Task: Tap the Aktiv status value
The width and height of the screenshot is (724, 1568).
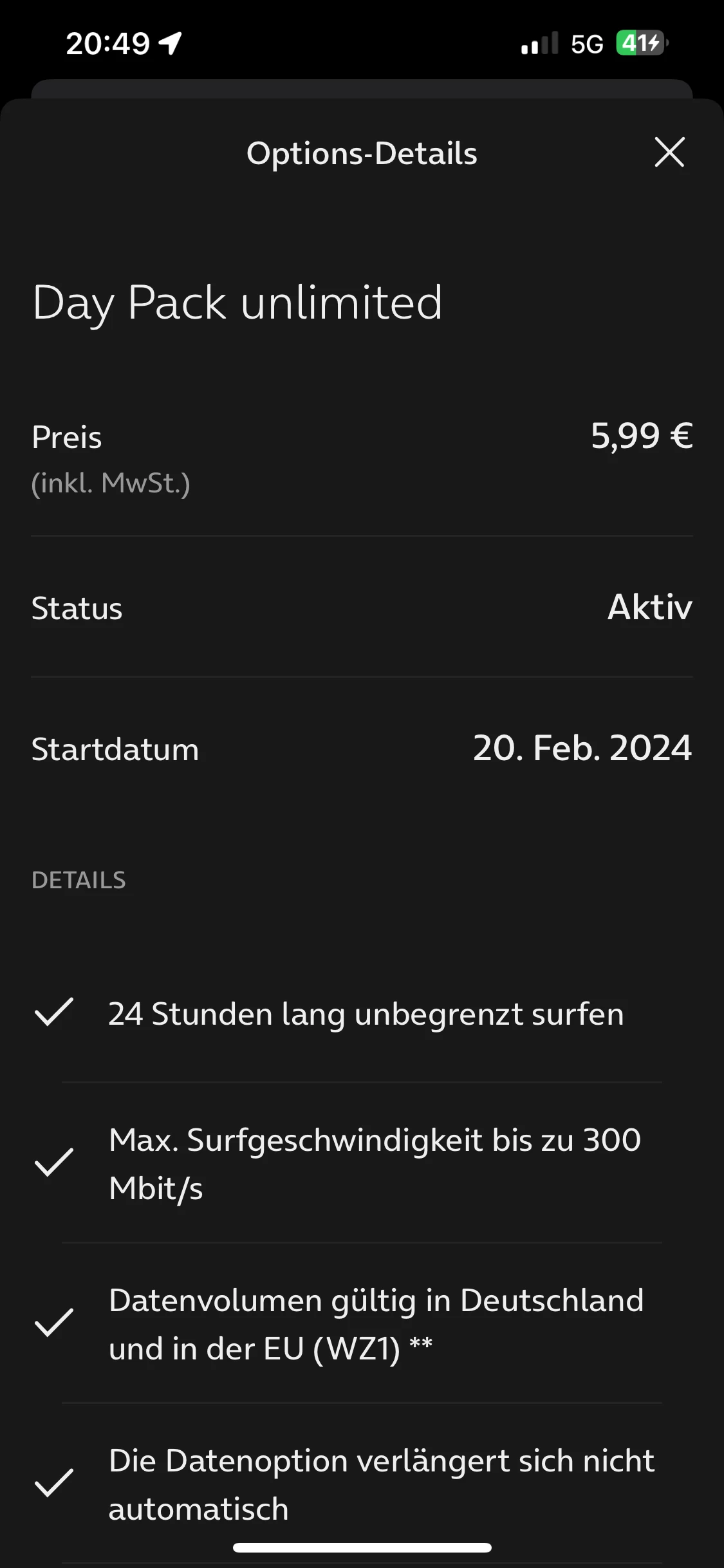Action: click(650, 607)
